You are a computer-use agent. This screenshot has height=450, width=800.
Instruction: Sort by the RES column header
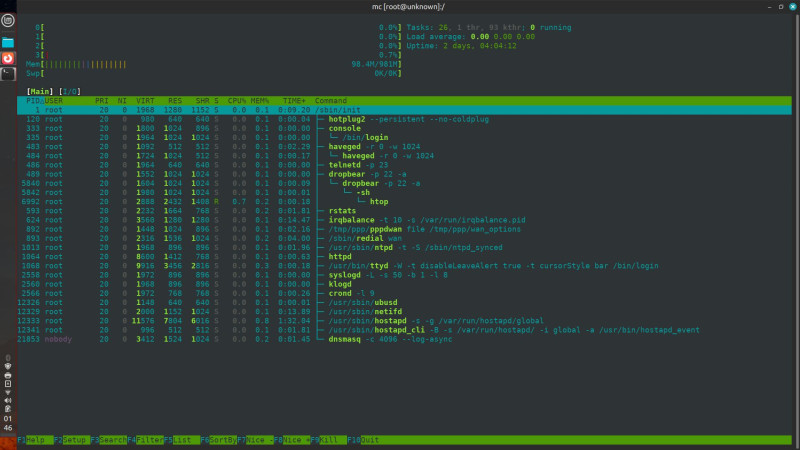174,101
